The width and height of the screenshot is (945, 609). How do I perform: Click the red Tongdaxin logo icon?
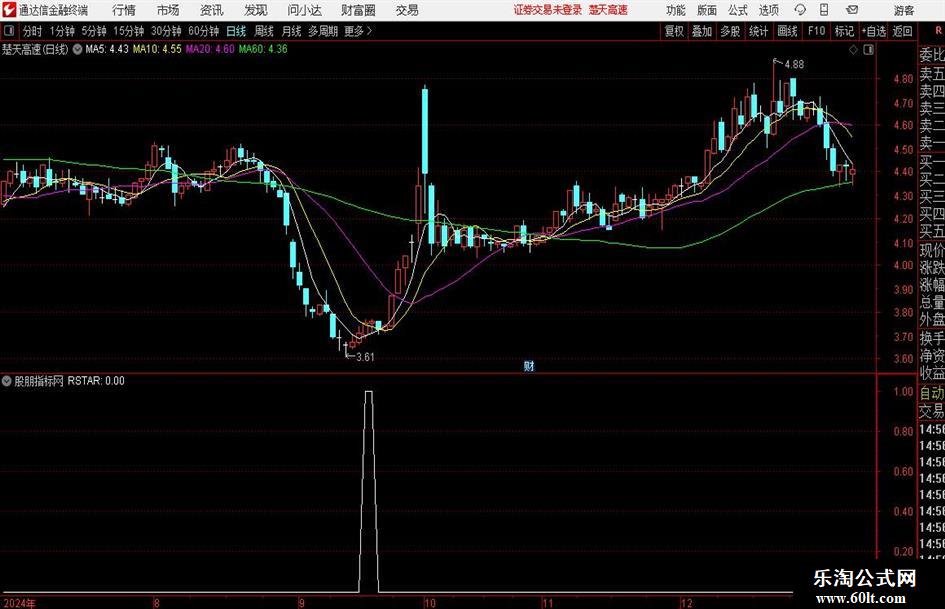(9, 10)
